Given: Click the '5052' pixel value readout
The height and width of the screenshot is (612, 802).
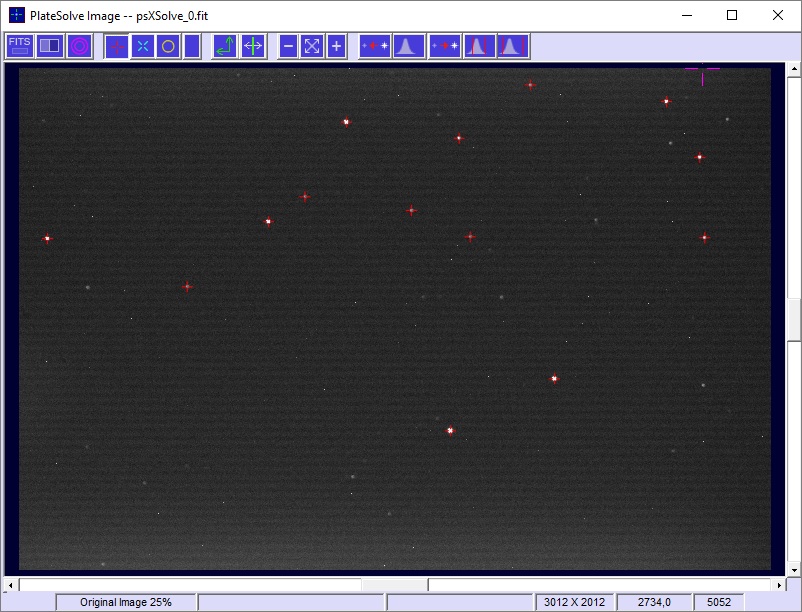Looking at the screenshot, I should [719, 602].
